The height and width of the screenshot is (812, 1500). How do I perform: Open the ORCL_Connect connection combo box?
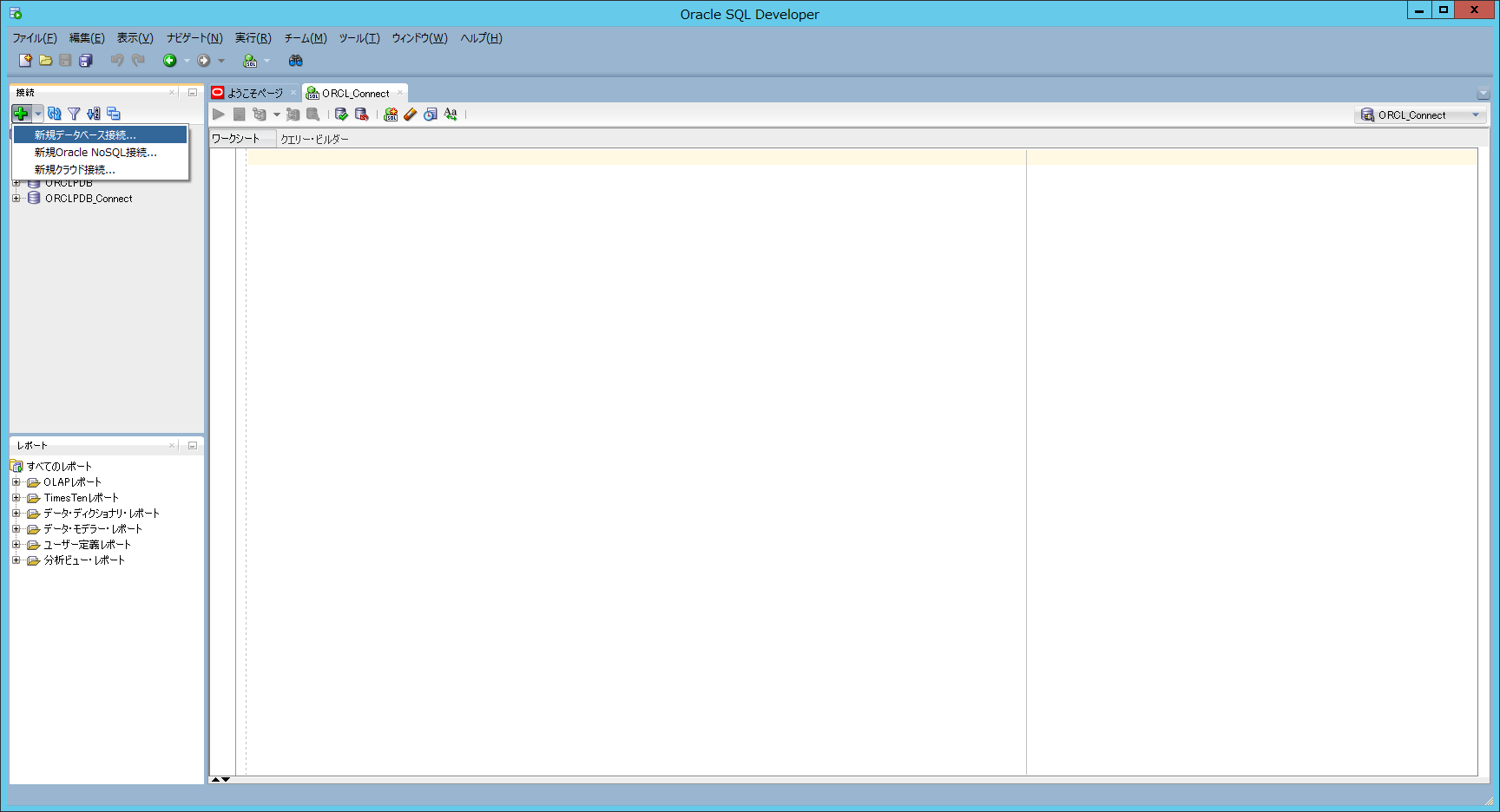tap(1420, 115)
